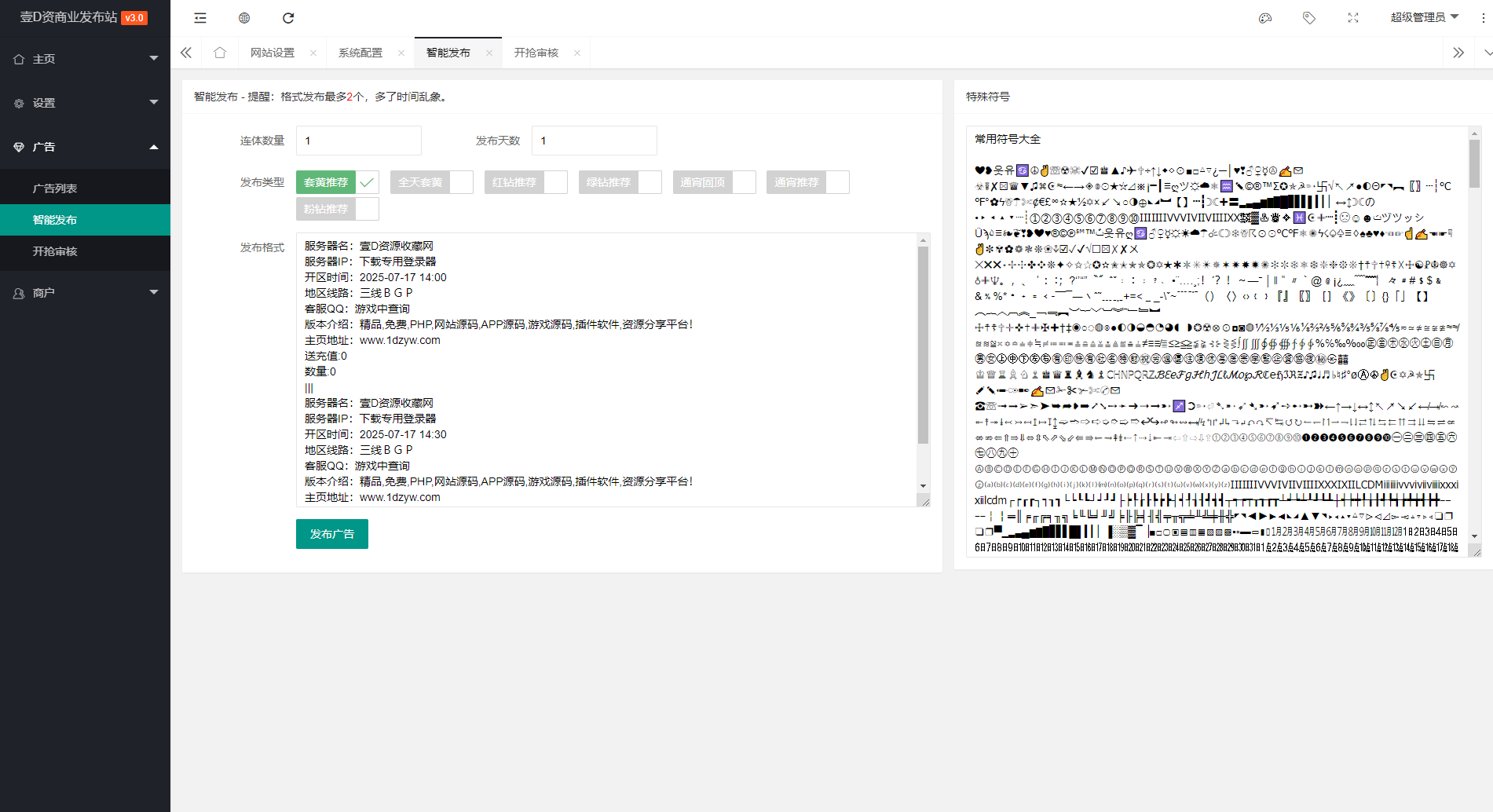The image size is (1493, 812).
Task: Switch to the 系统配置 tab
Action: pos(360,53)
